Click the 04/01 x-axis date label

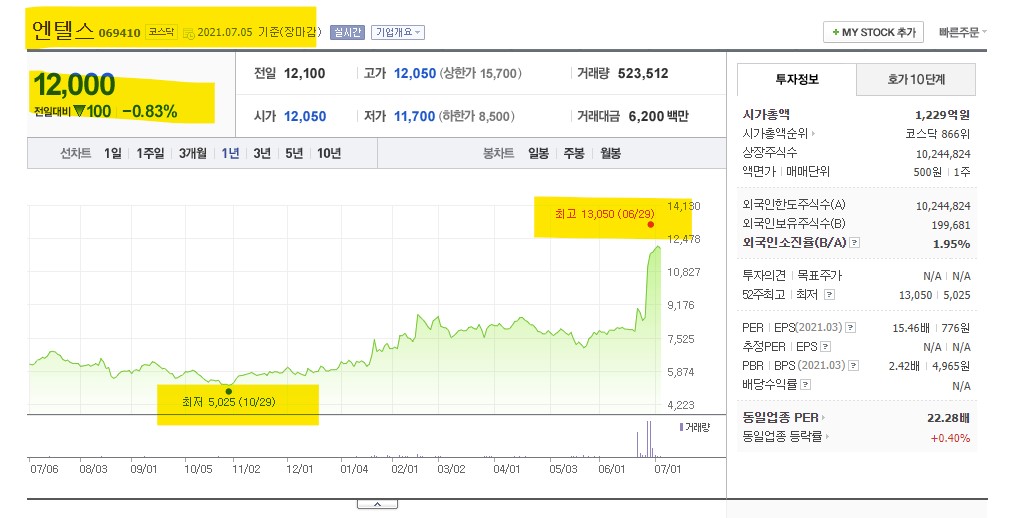pyautogui.click(x=506, y=469)
